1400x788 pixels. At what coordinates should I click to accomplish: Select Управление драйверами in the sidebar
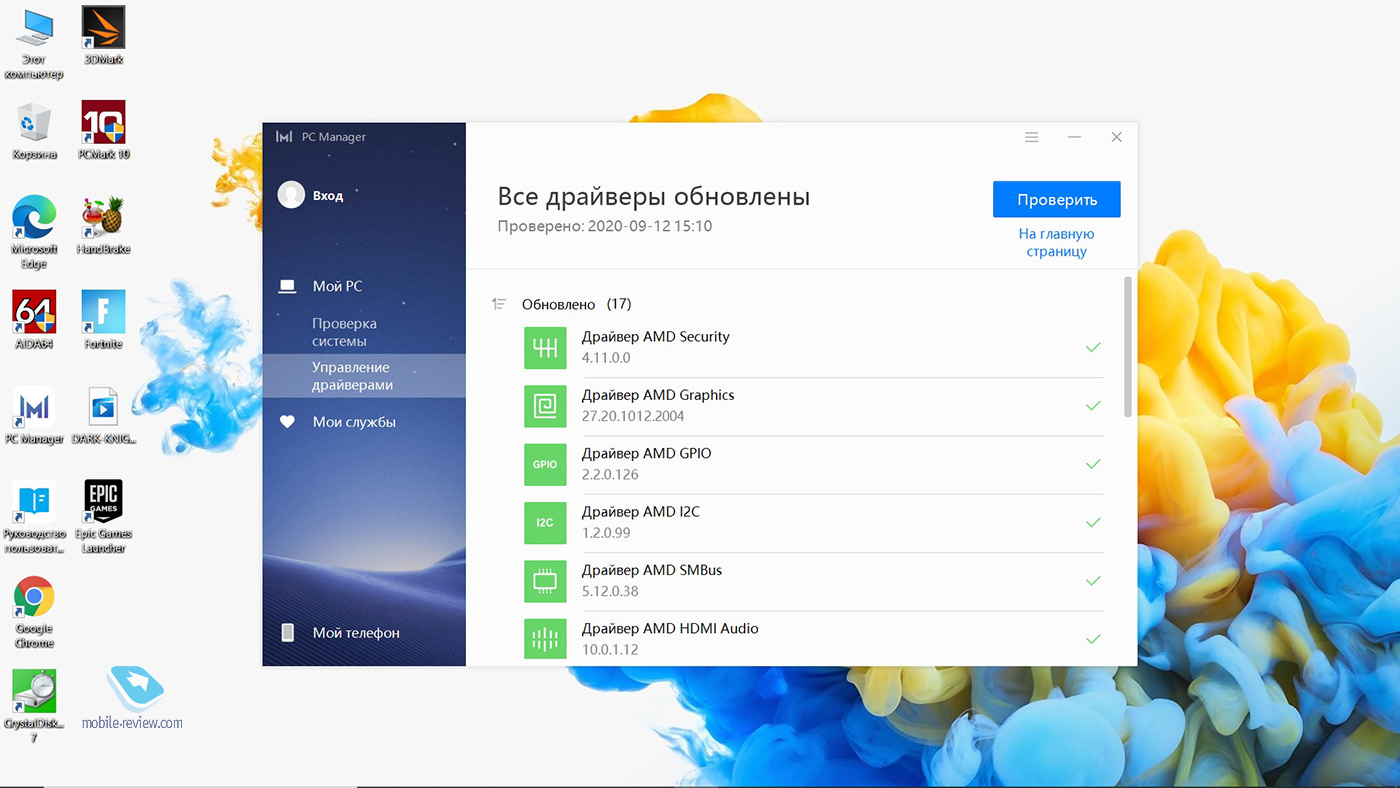point(352,376)
